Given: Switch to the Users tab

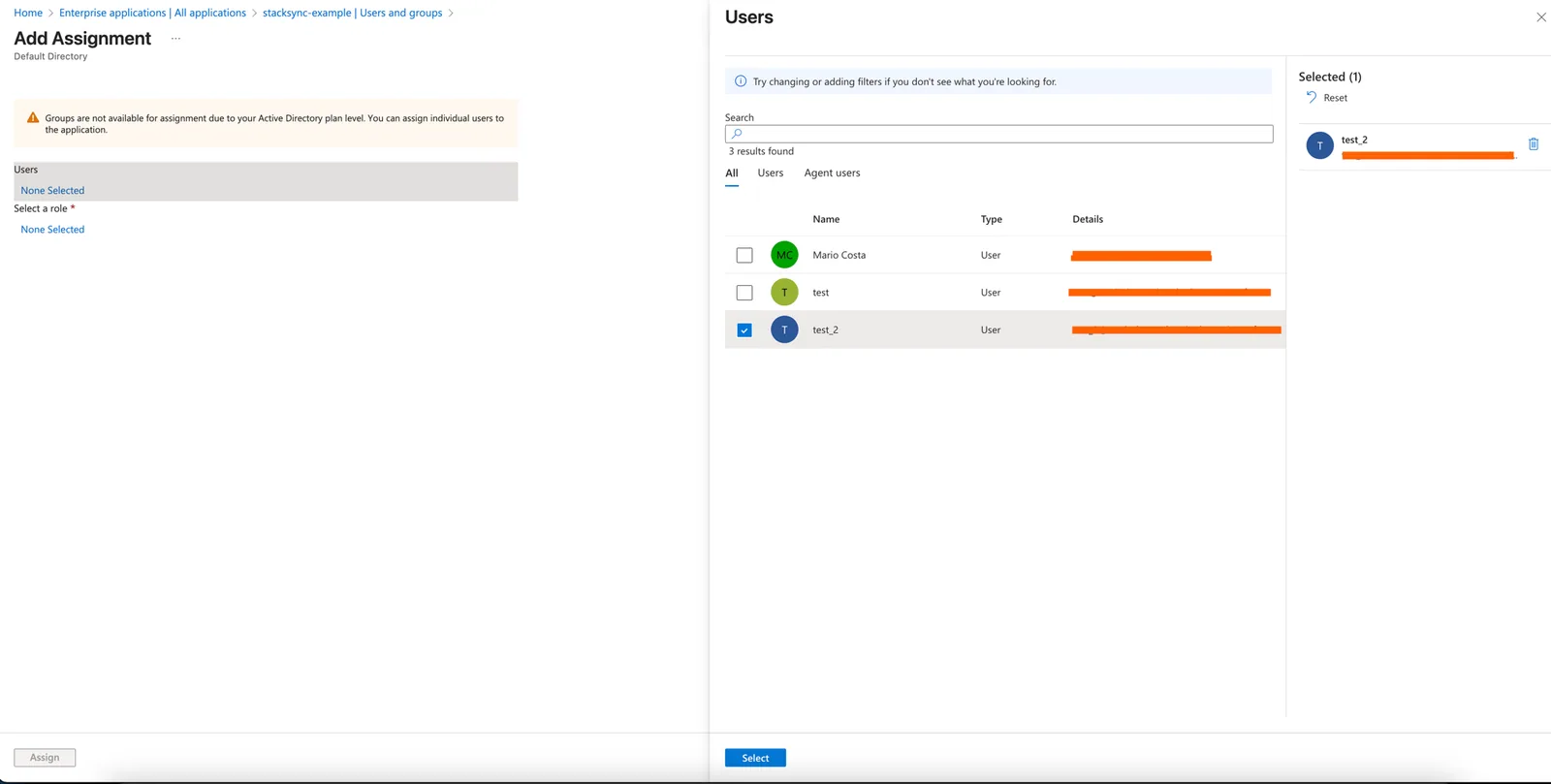Looking at the screenshot, I should click(771, 173).
